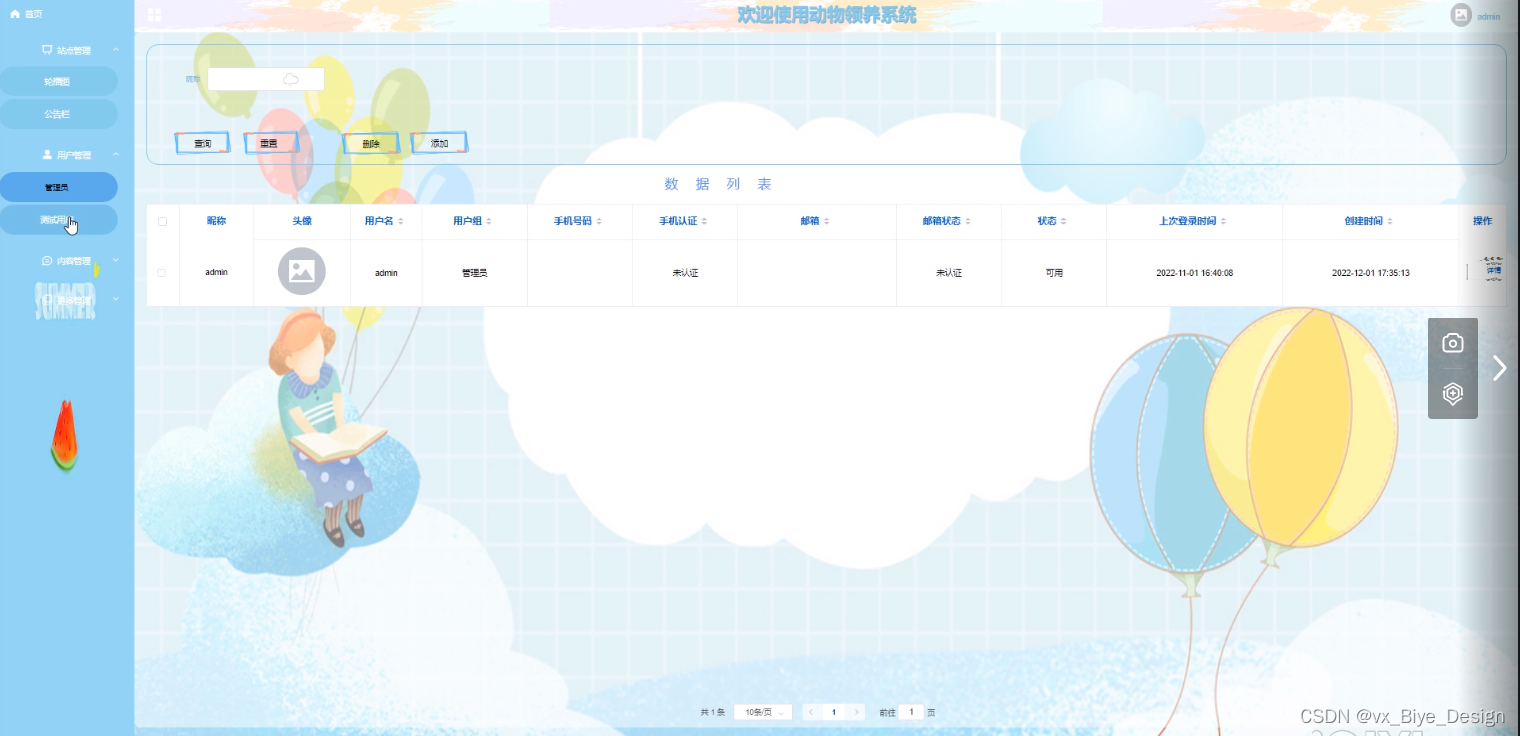Select the 测试用户 menu item
The image size is (1520, 736).
[59, 219]
